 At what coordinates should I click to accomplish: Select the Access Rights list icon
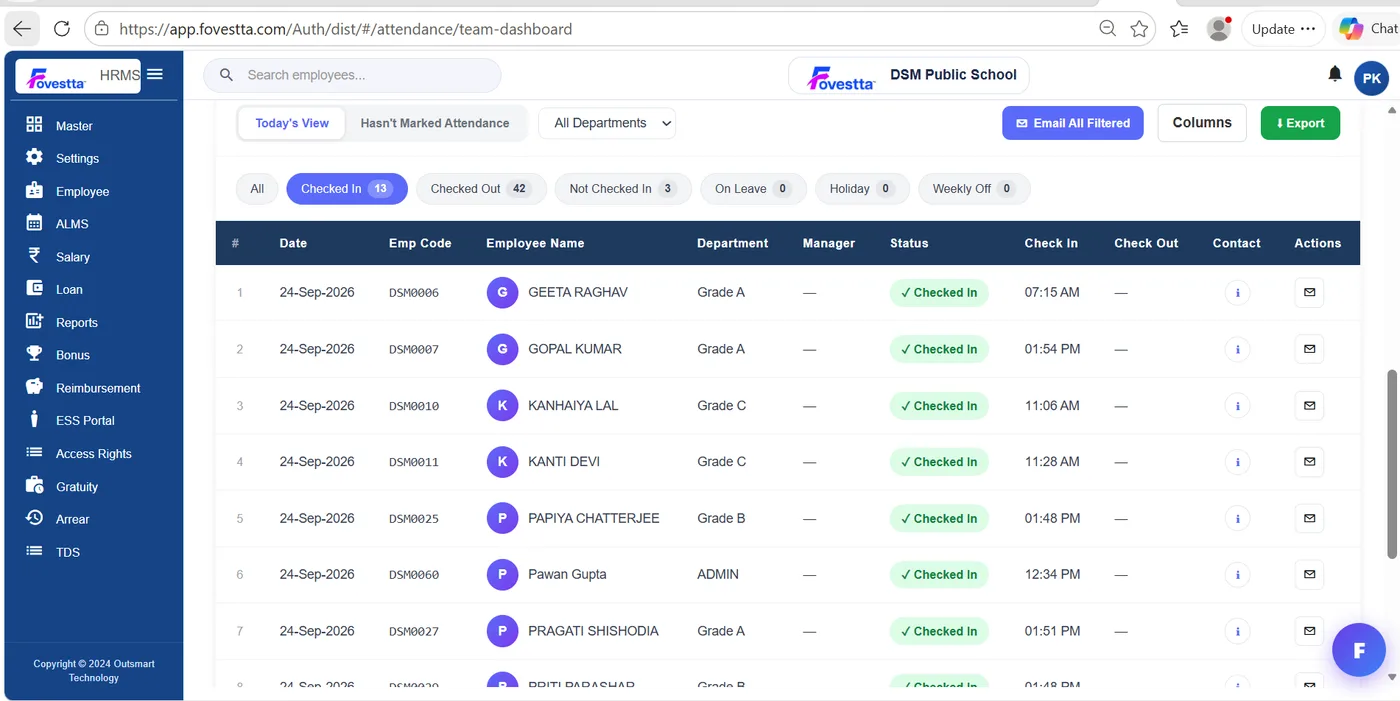pyautogui.click(x=34, y=452)
